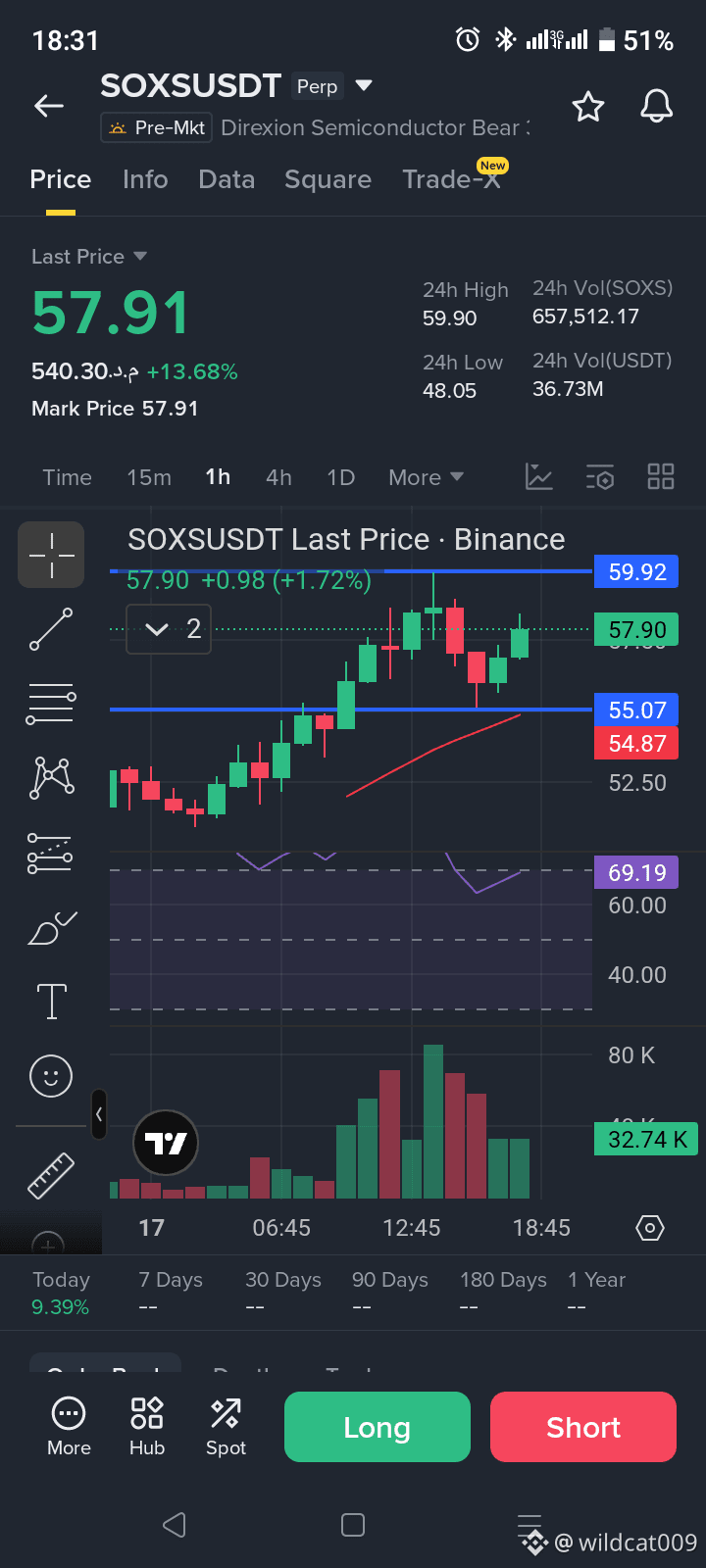Open the chart layout grid icon

pyautogui.click(x=661, y=477)
